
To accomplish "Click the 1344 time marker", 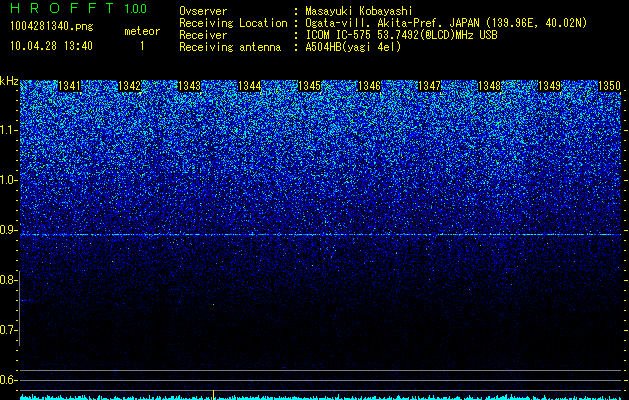I will pos(250,86).
